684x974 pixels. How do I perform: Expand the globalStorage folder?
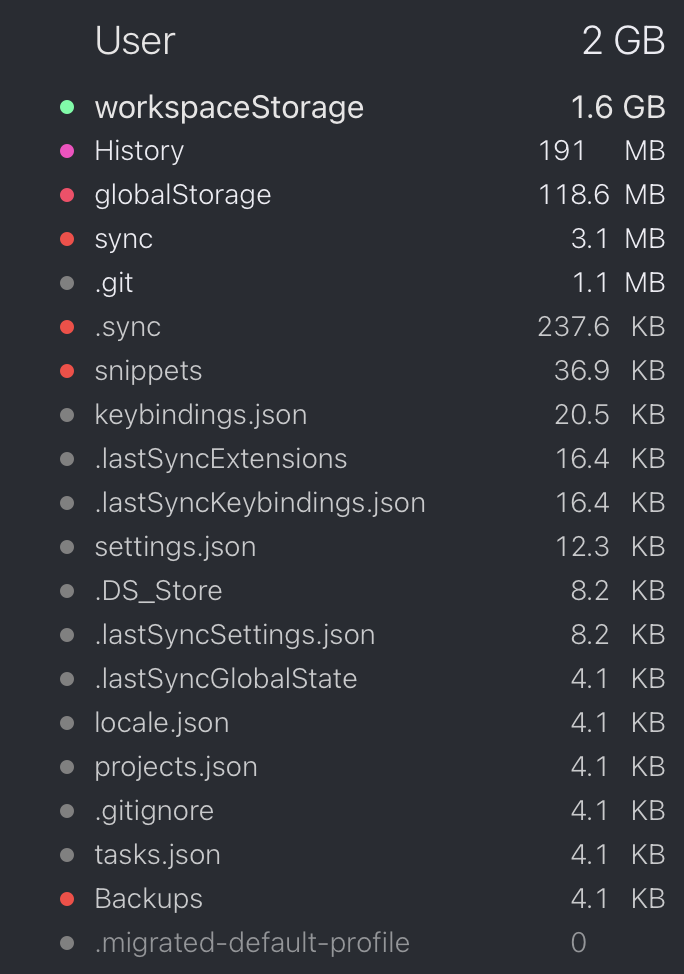(182, 194)
